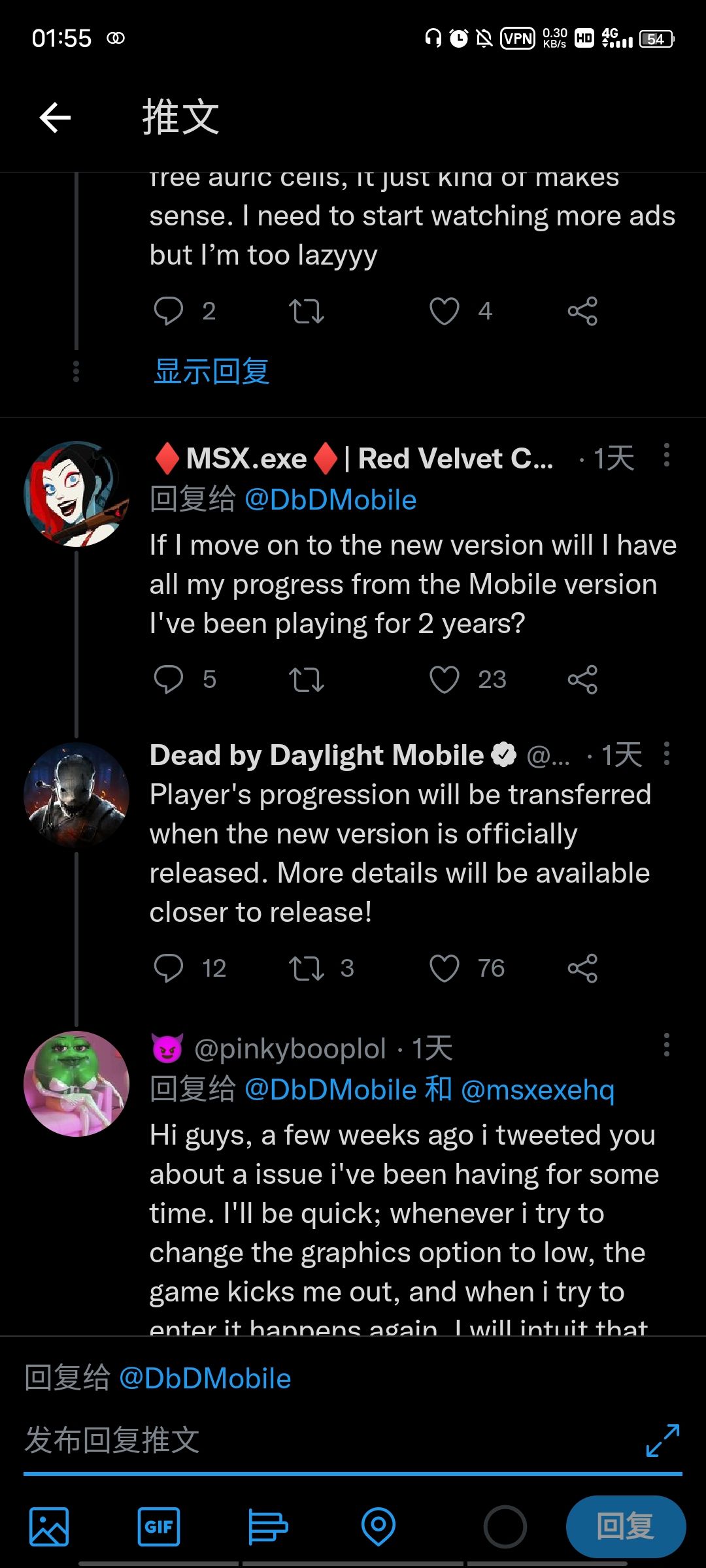
Task: Retweet the Dead by Daylight Mobile reply
Action: click(x=307, y=968)
